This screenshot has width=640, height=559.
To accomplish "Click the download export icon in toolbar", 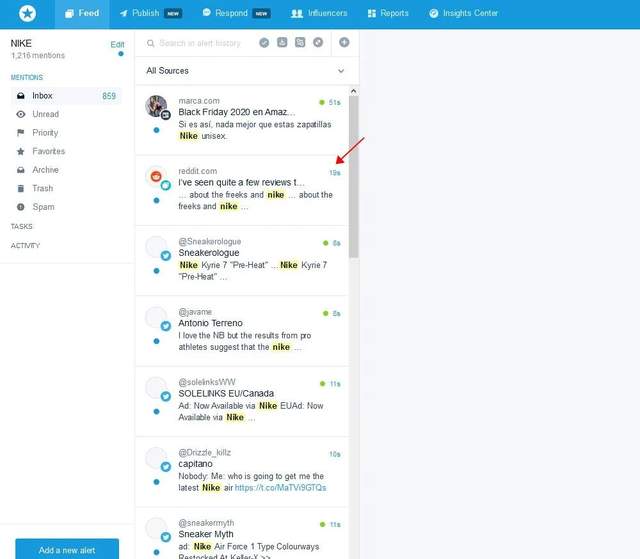I will [282, 42].
